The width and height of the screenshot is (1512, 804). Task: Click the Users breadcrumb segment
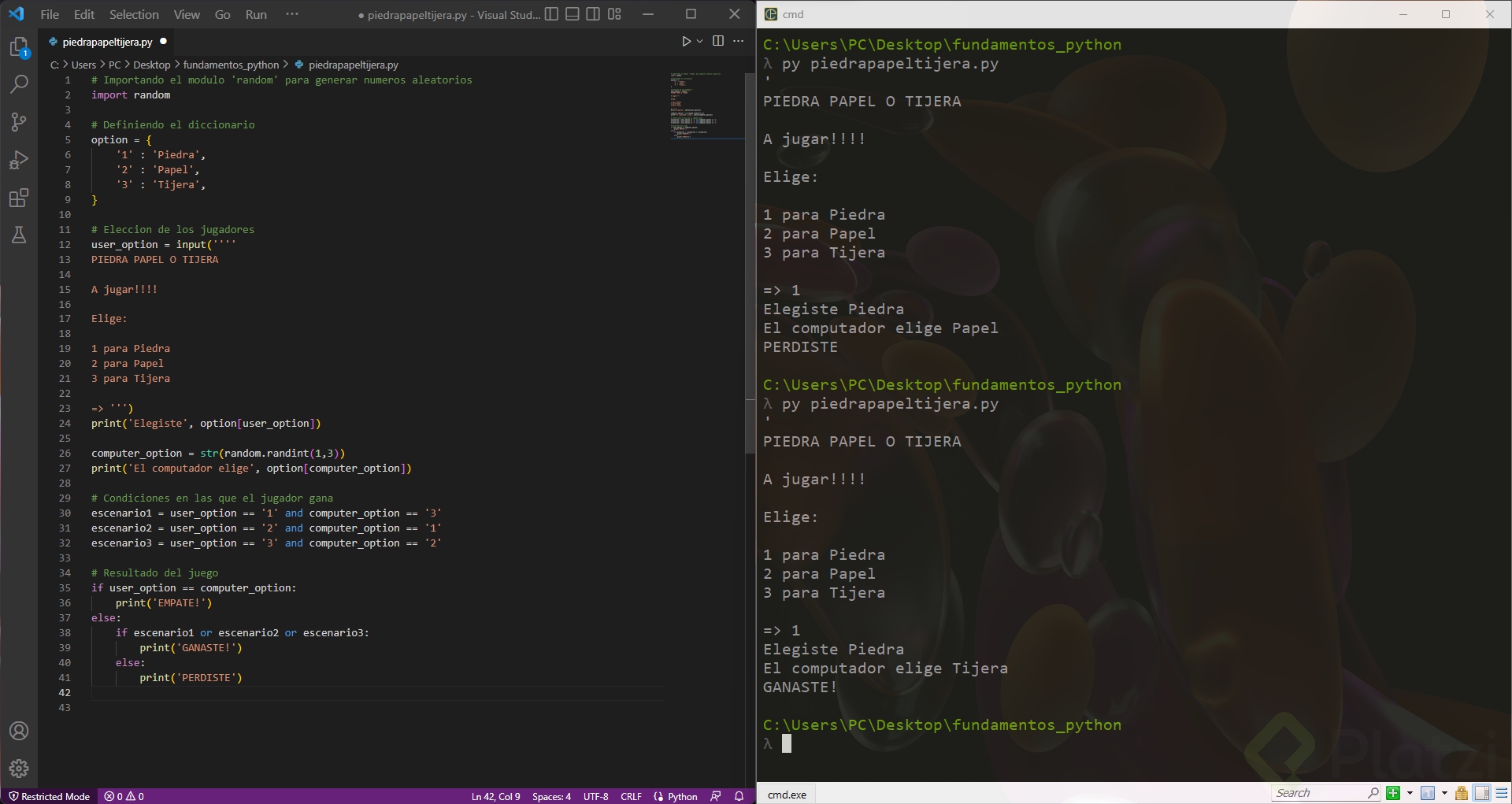click(83, 65)
